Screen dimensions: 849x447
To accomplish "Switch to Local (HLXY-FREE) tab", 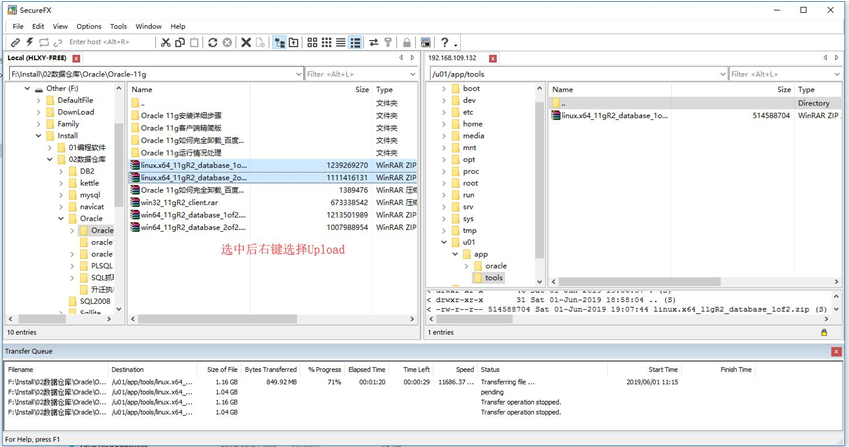I will click(37, 58).
